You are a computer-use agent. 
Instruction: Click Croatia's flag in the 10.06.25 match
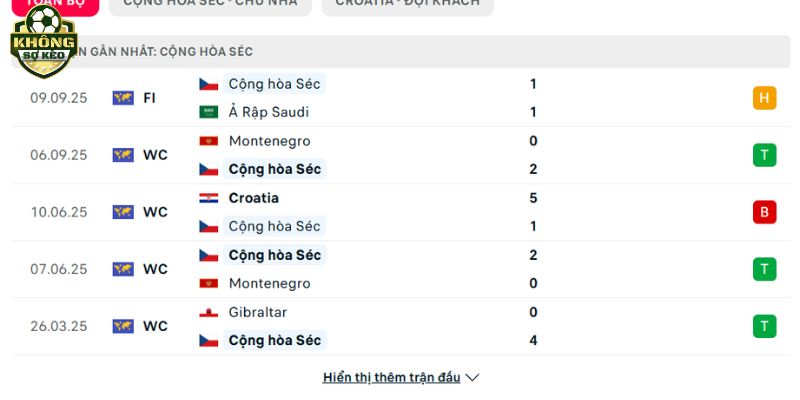point(208,198)
